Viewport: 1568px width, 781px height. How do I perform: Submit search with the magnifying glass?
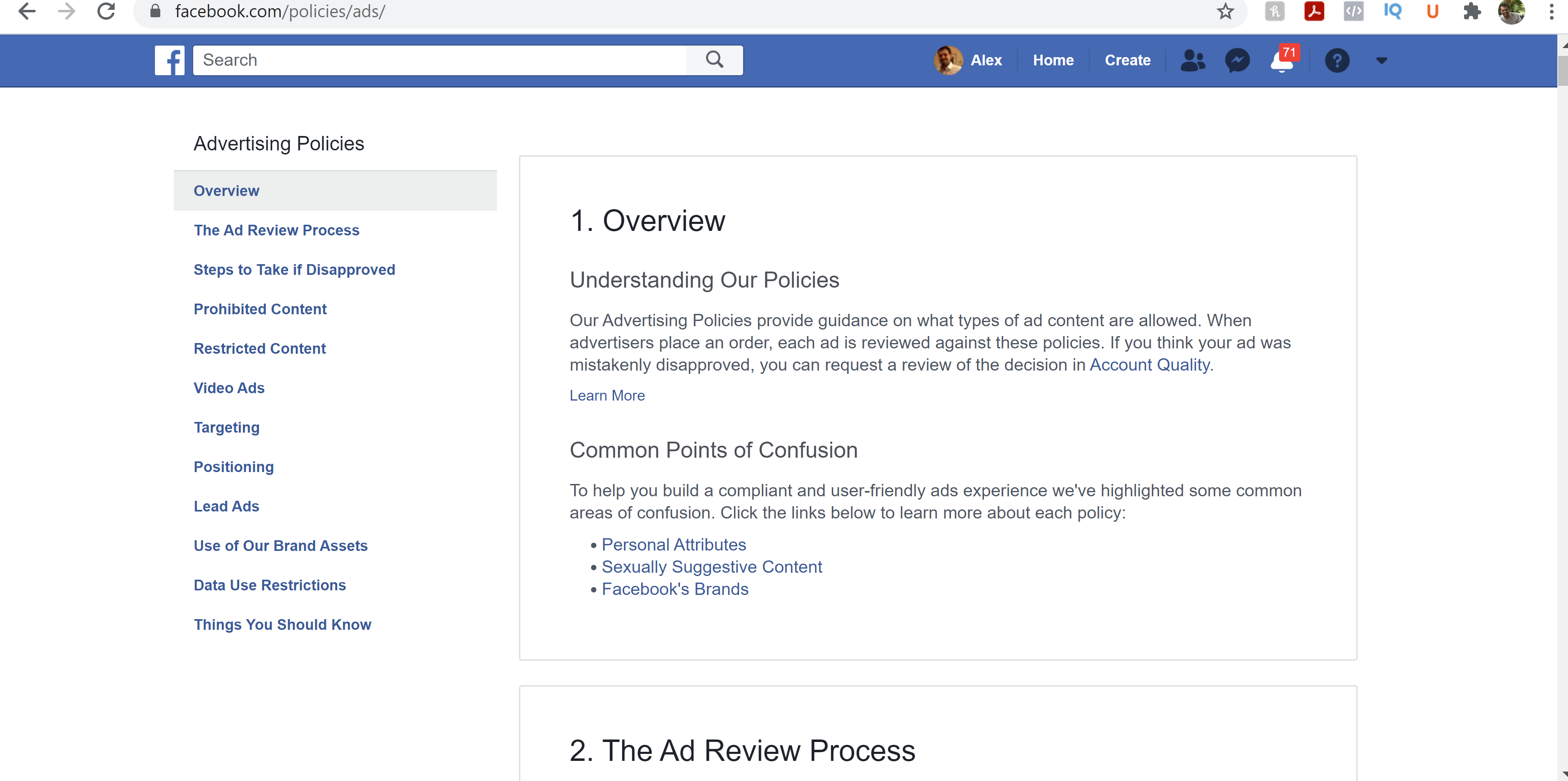[715, 60]
